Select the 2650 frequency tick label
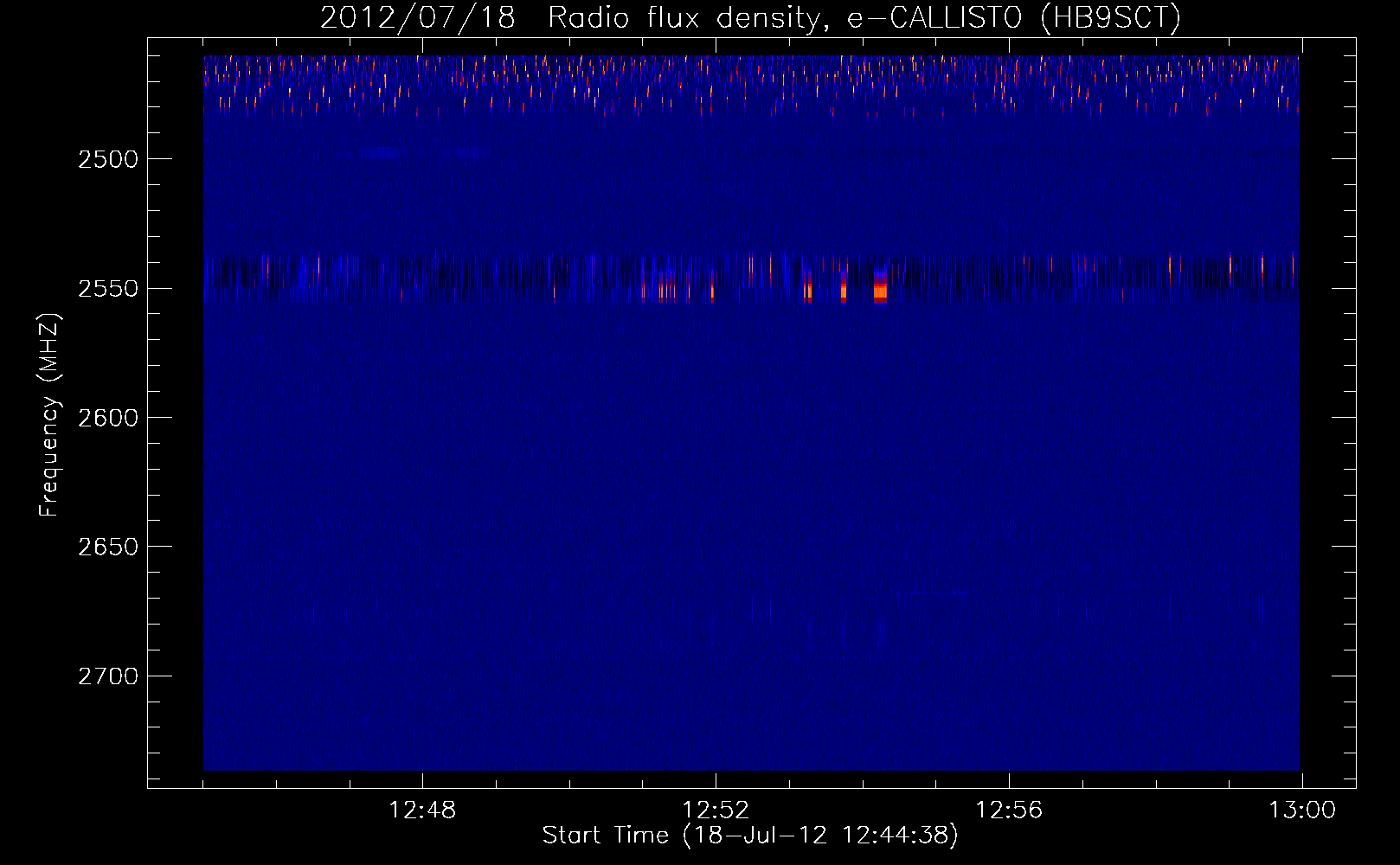Screen dimensions: 1400x865 point(108,547)
